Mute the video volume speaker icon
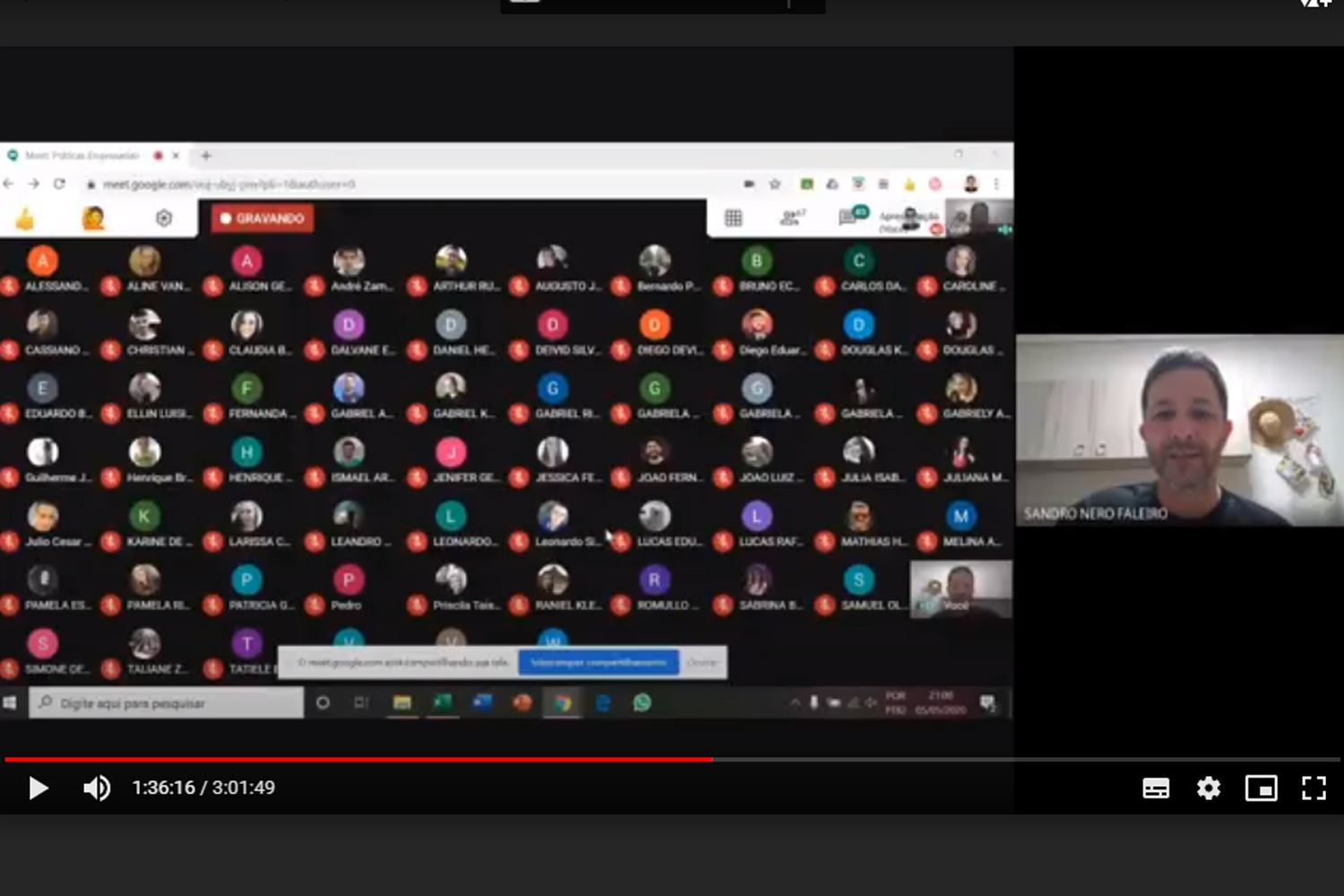 click(97, 788)
